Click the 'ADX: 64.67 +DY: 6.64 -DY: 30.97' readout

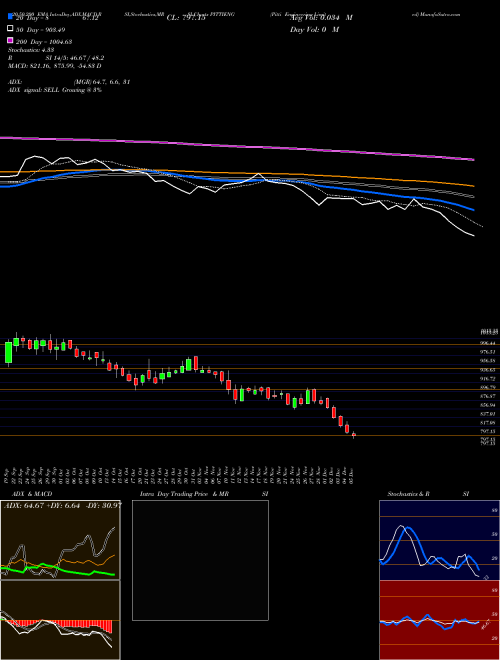pos(63,505)
